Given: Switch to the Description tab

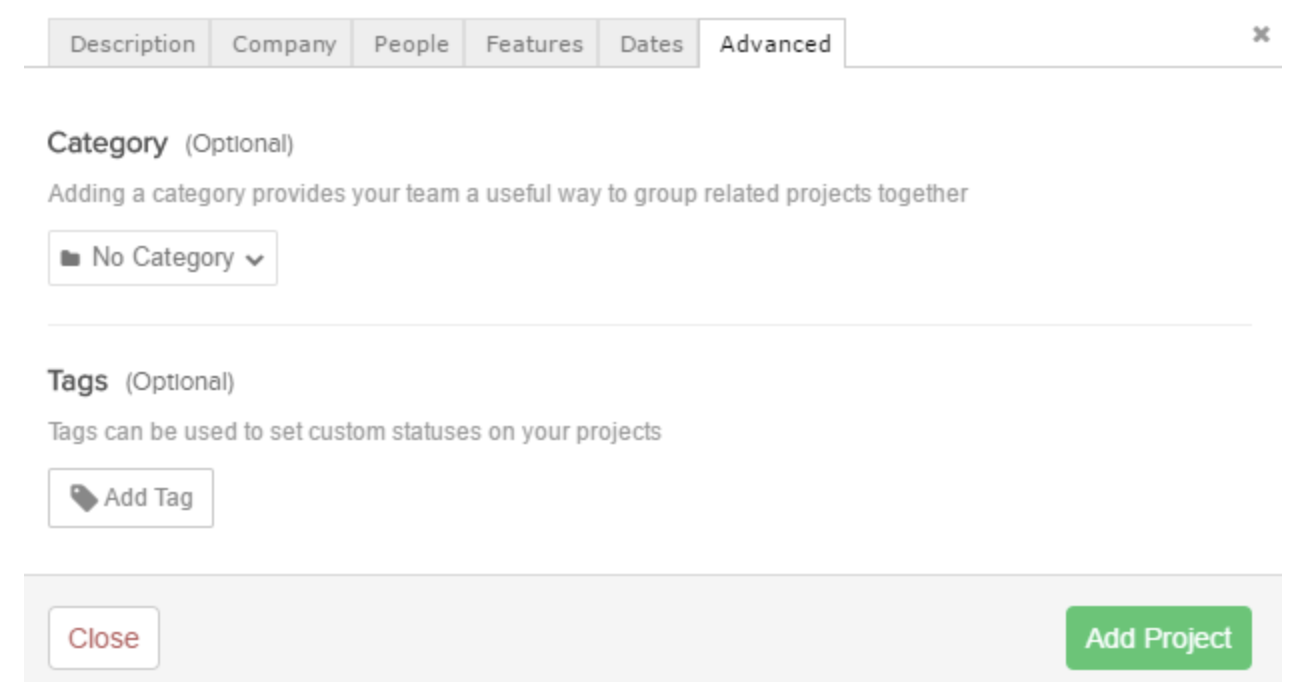Looking at the screenshot, I should click(x=130, y=44).
